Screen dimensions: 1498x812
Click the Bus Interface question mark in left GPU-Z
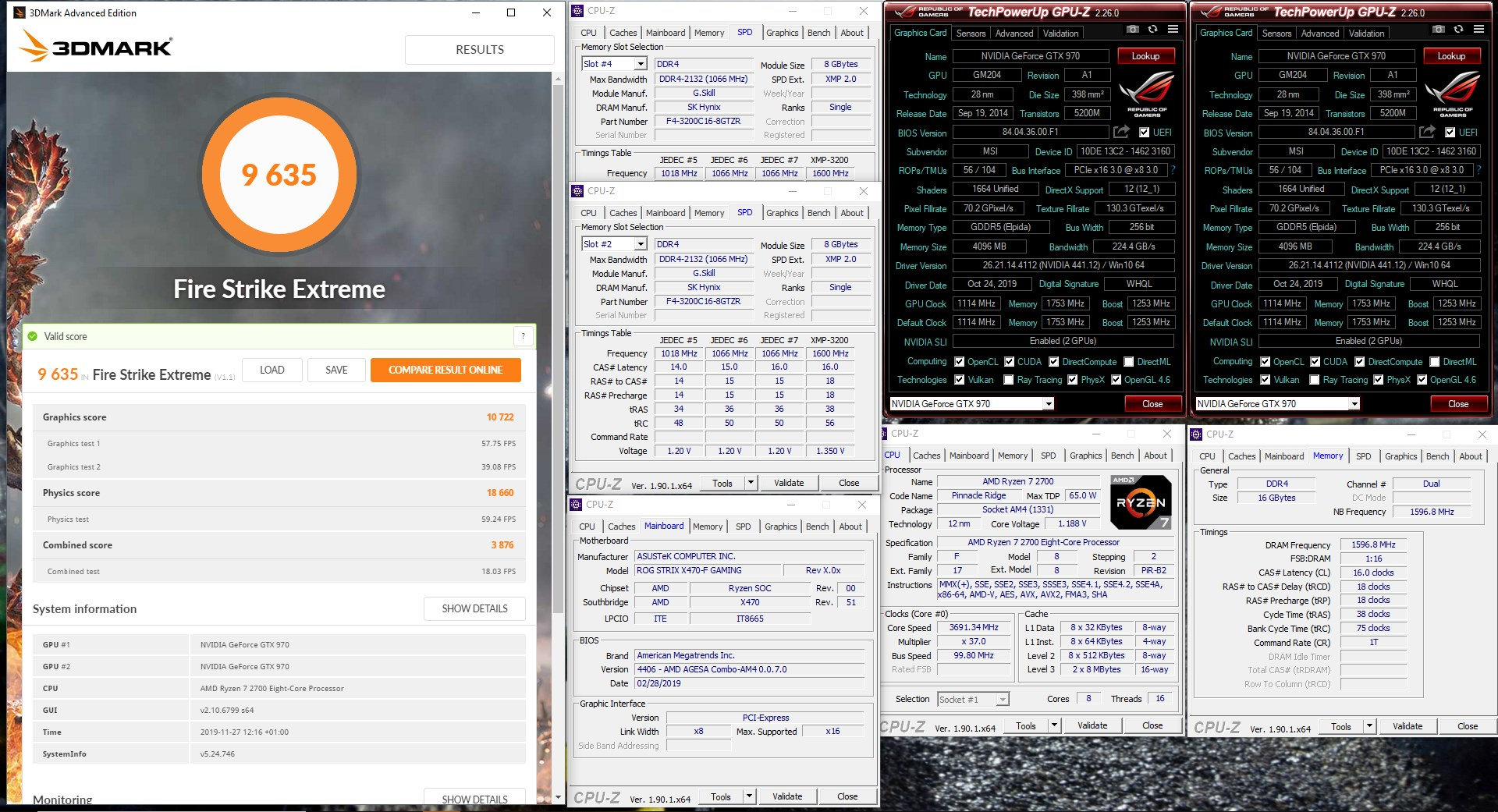1173,170
